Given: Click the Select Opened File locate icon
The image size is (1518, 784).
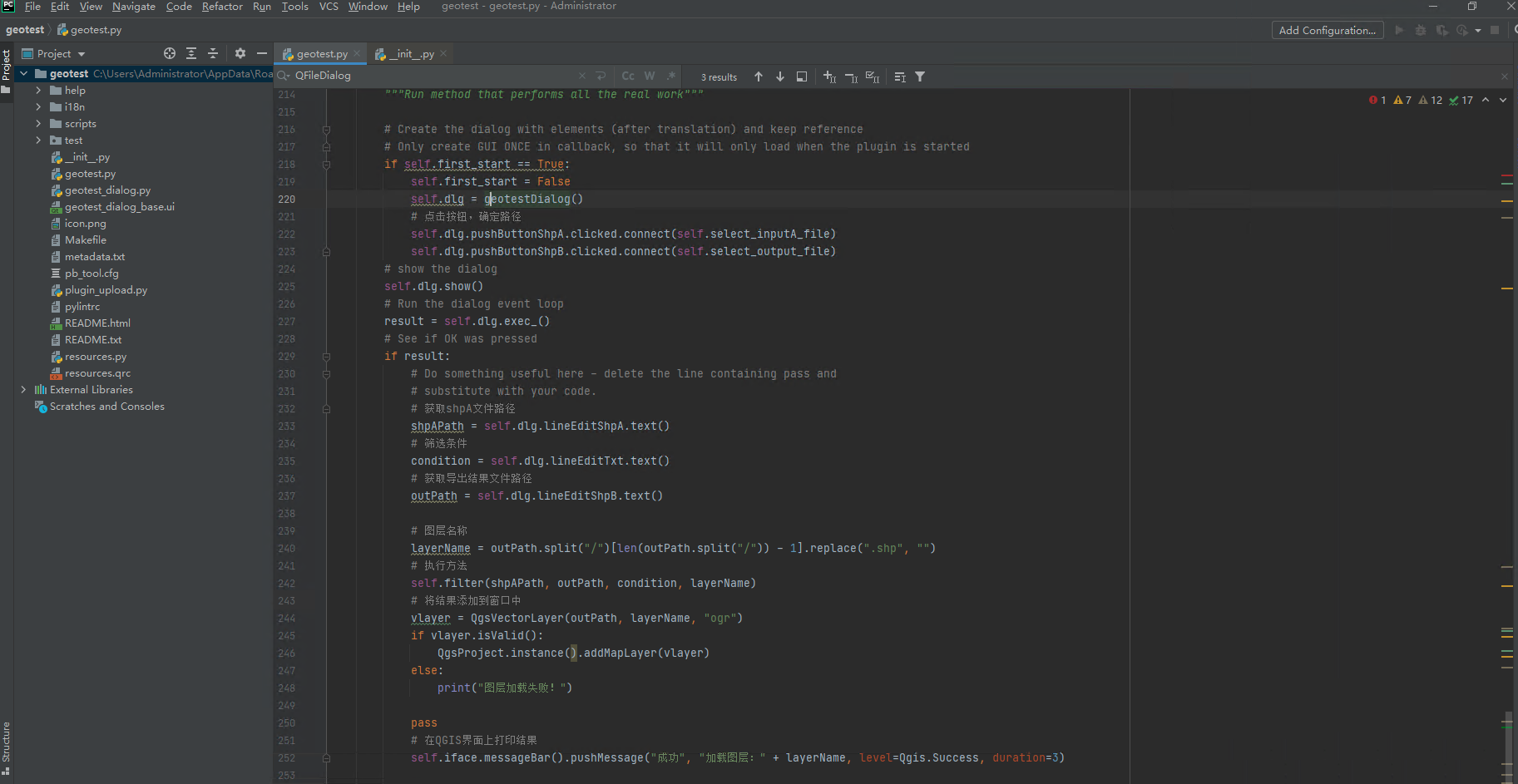Looking at the screenshot, I should [x=170, y=53].
